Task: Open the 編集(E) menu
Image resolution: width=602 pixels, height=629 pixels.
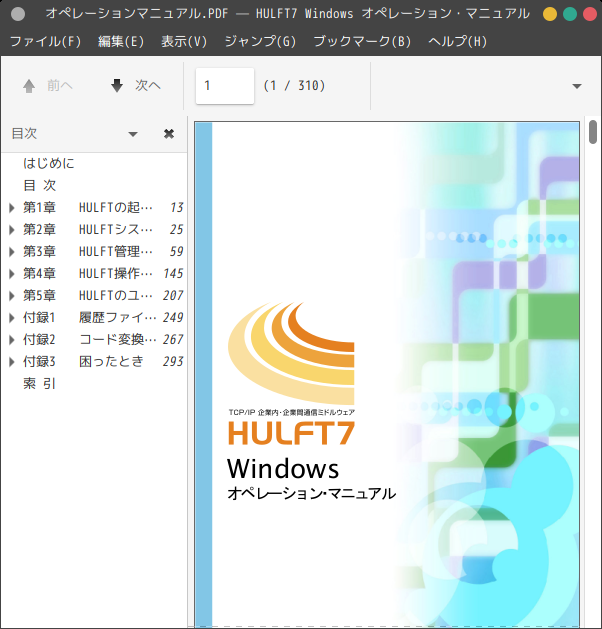Action: pos(121,41)
